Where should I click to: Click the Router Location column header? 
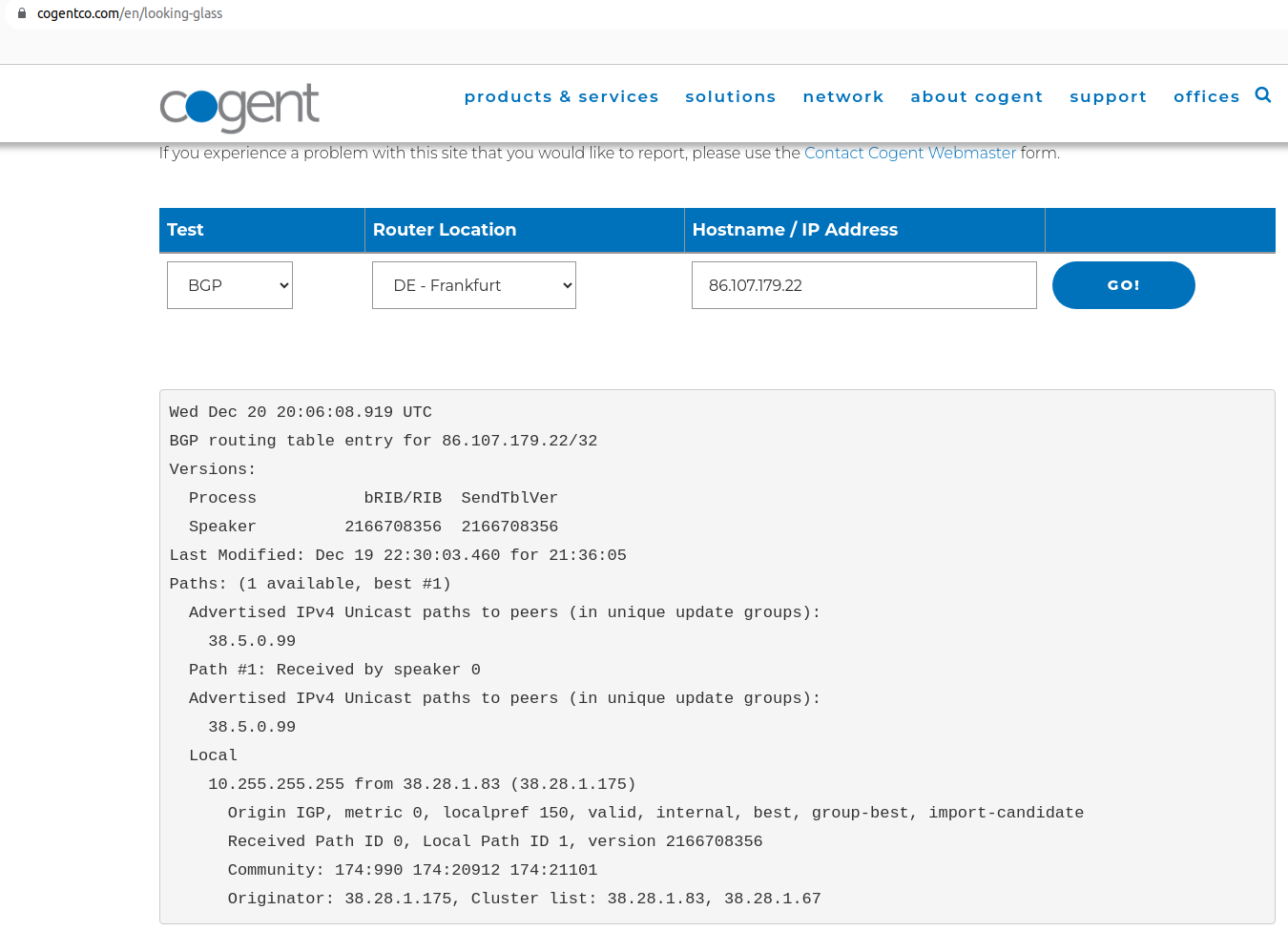point(445,230)
